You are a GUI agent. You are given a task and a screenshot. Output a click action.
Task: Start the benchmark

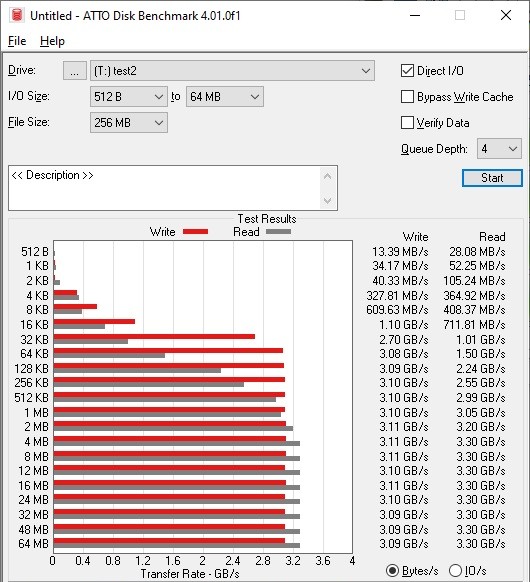[x=492, y=178]
